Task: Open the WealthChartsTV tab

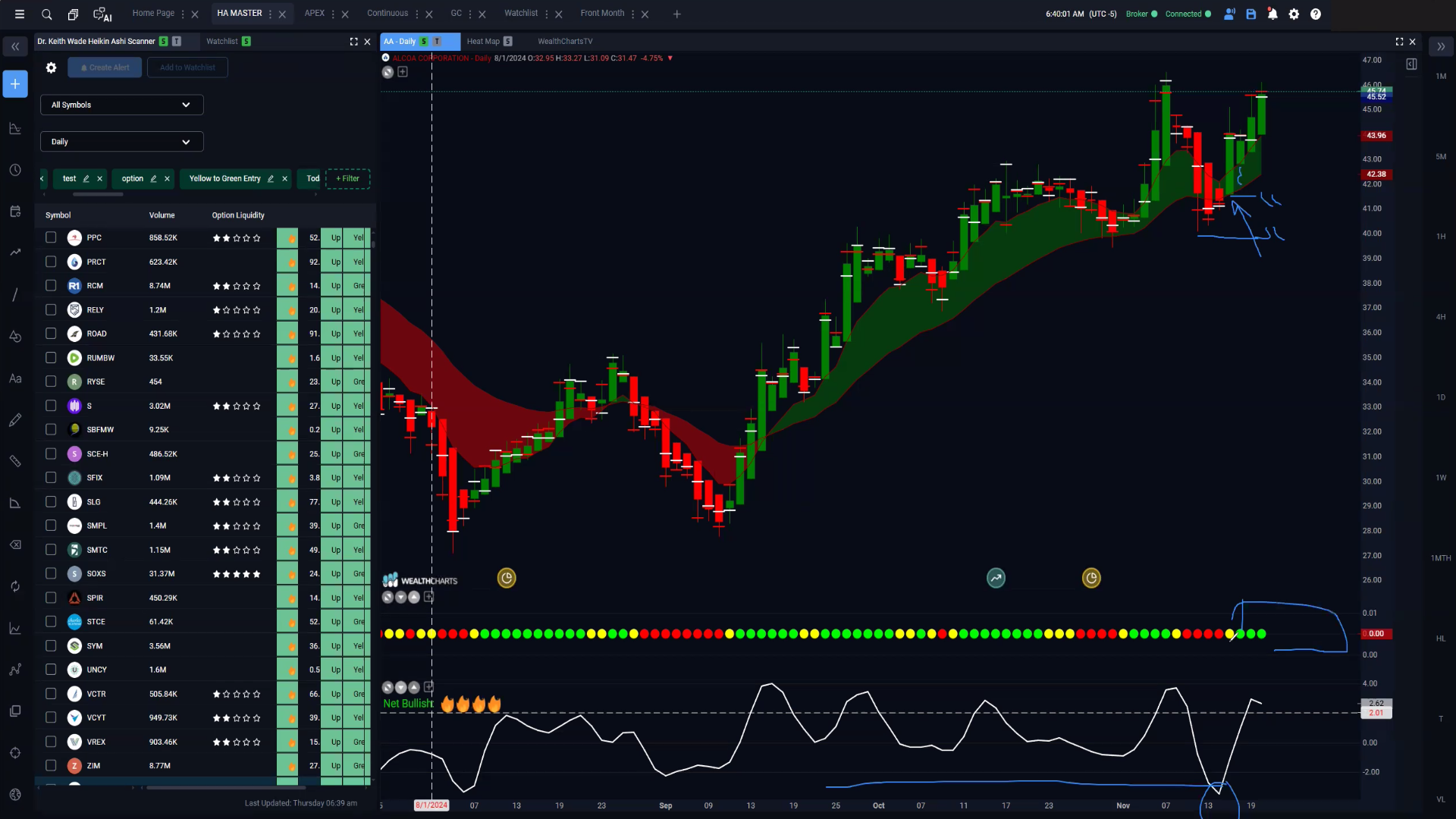Action: (565, 42)
